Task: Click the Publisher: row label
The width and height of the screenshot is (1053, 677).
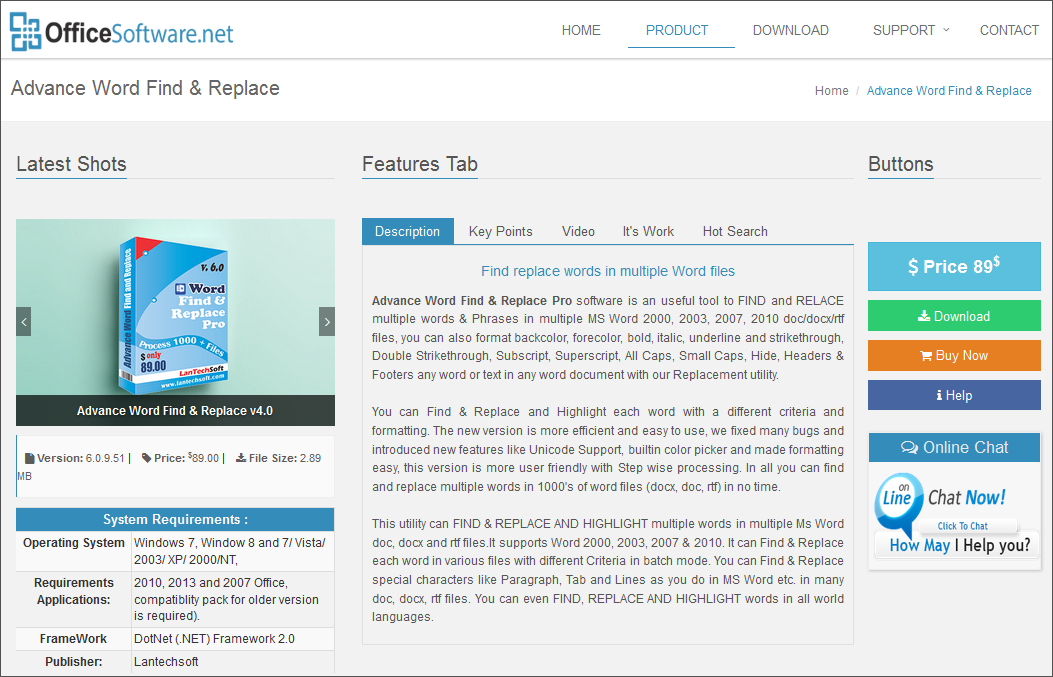Action: click(74, 662)
